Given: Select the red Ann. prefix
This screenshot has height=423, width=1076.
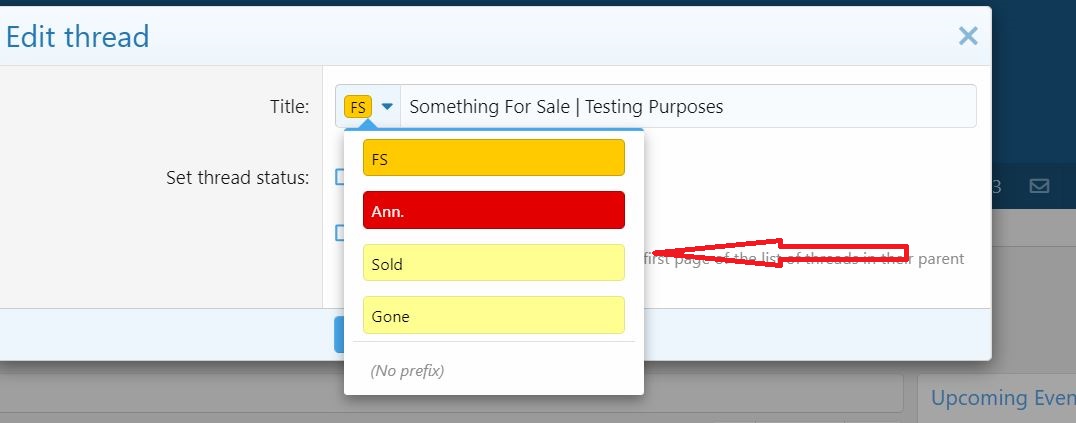Looking at the screenshot, I should pyautogui.click(x=494, y=210).
